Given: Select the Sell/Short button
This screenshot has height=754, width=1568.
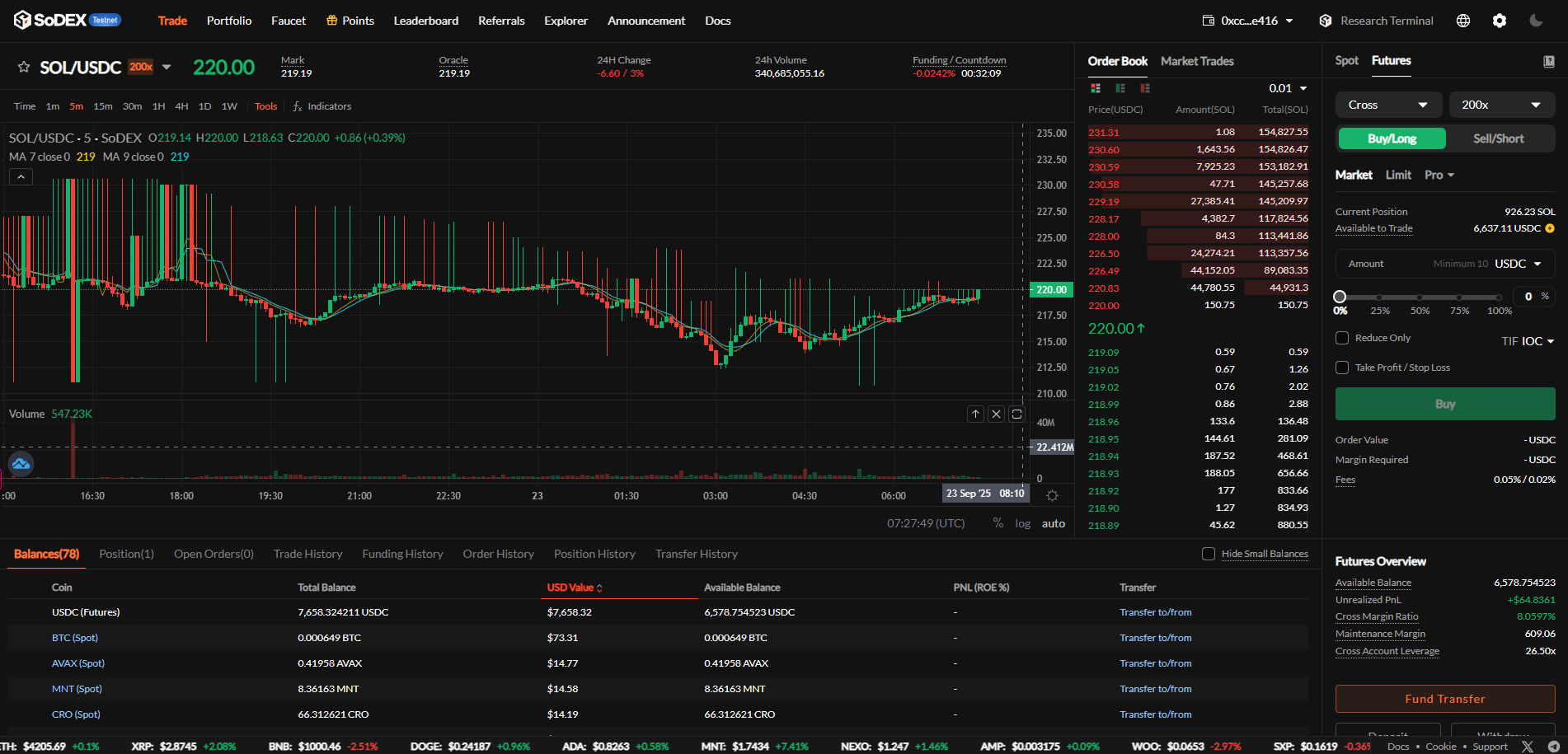Looking at the screenshot, I should point(1498,138).
